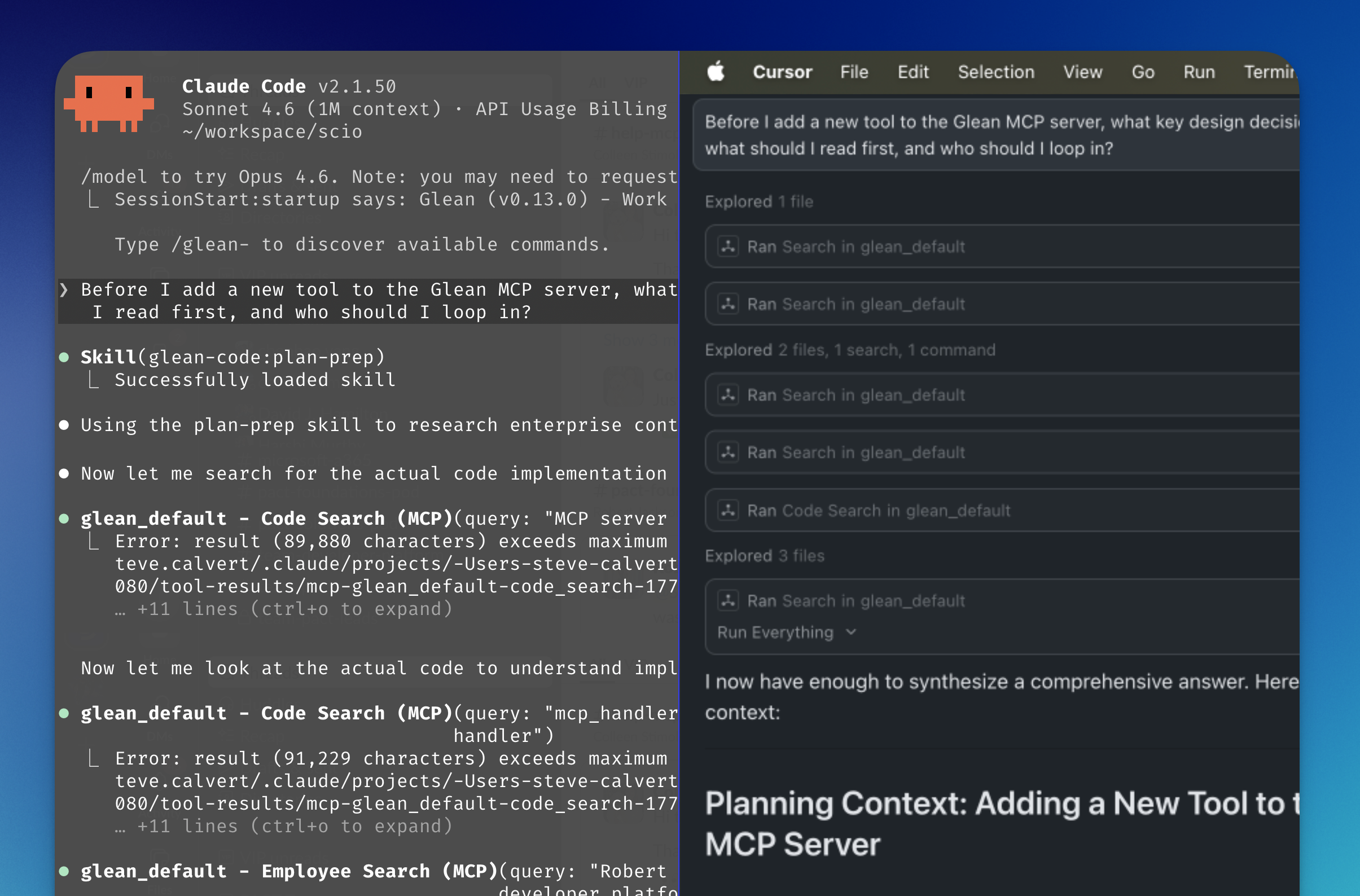This screenshot has width=1360, height=896.
Task: Open the Go menu in Cursor
Action: [1142, 72]
